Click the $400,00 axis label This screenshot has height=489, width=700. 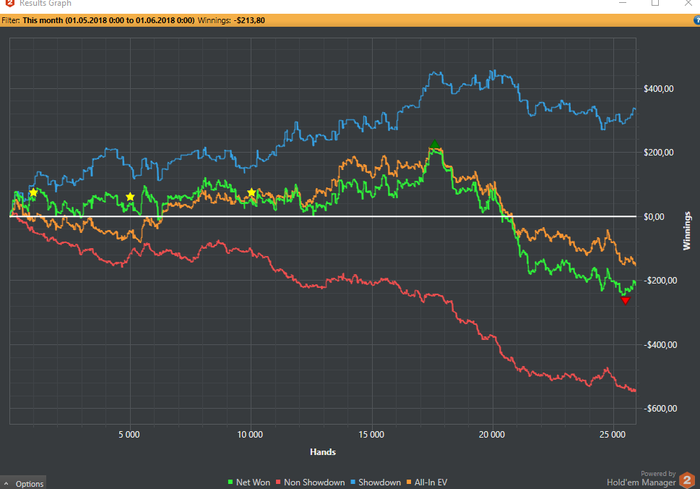point(658,89)
